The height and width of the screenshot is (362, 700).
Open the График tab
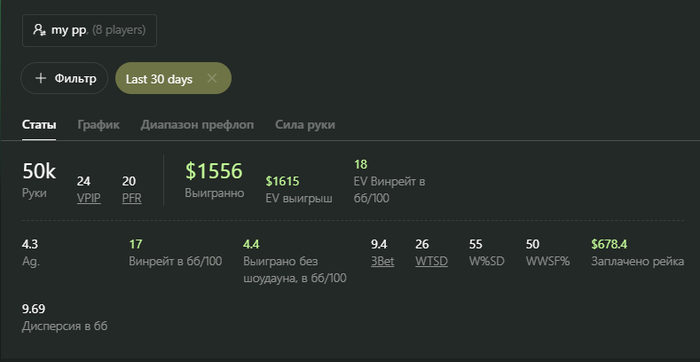click(x=98, y=125)
